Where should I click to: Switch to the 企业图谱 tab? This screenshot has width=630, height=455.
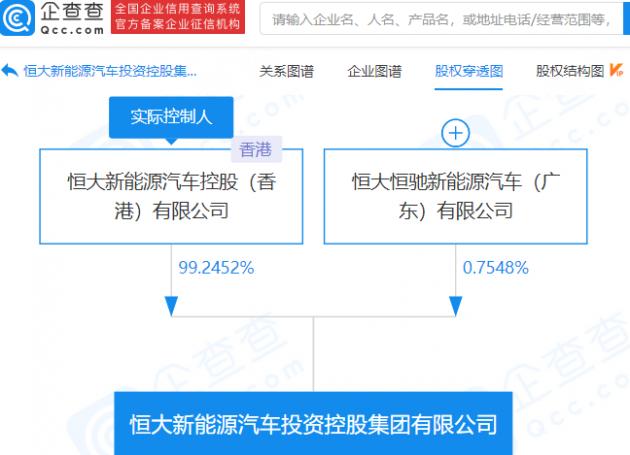[x=374, y=72]
